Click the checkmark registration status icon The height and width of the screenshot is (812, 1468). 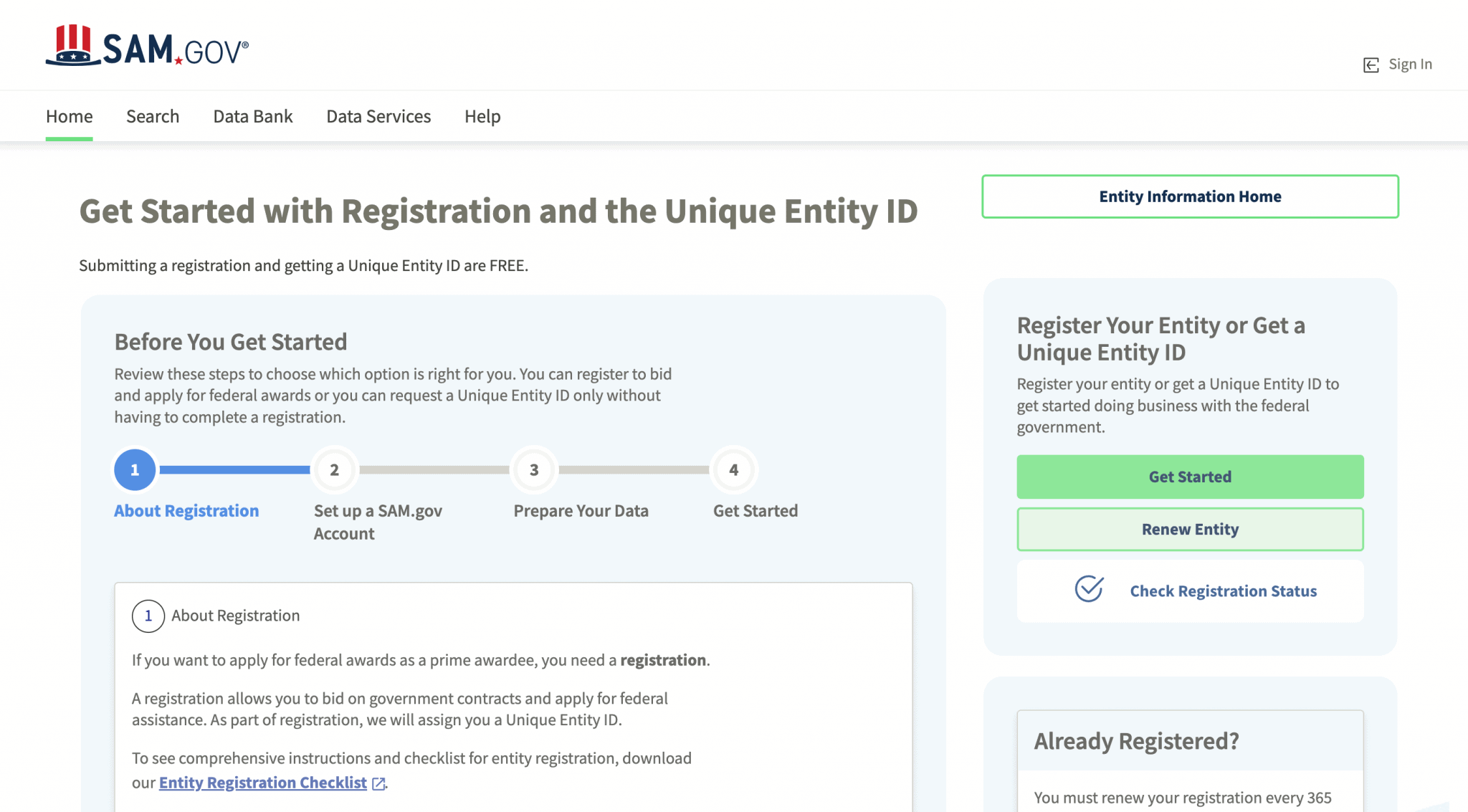click(x=1089, y=589)
